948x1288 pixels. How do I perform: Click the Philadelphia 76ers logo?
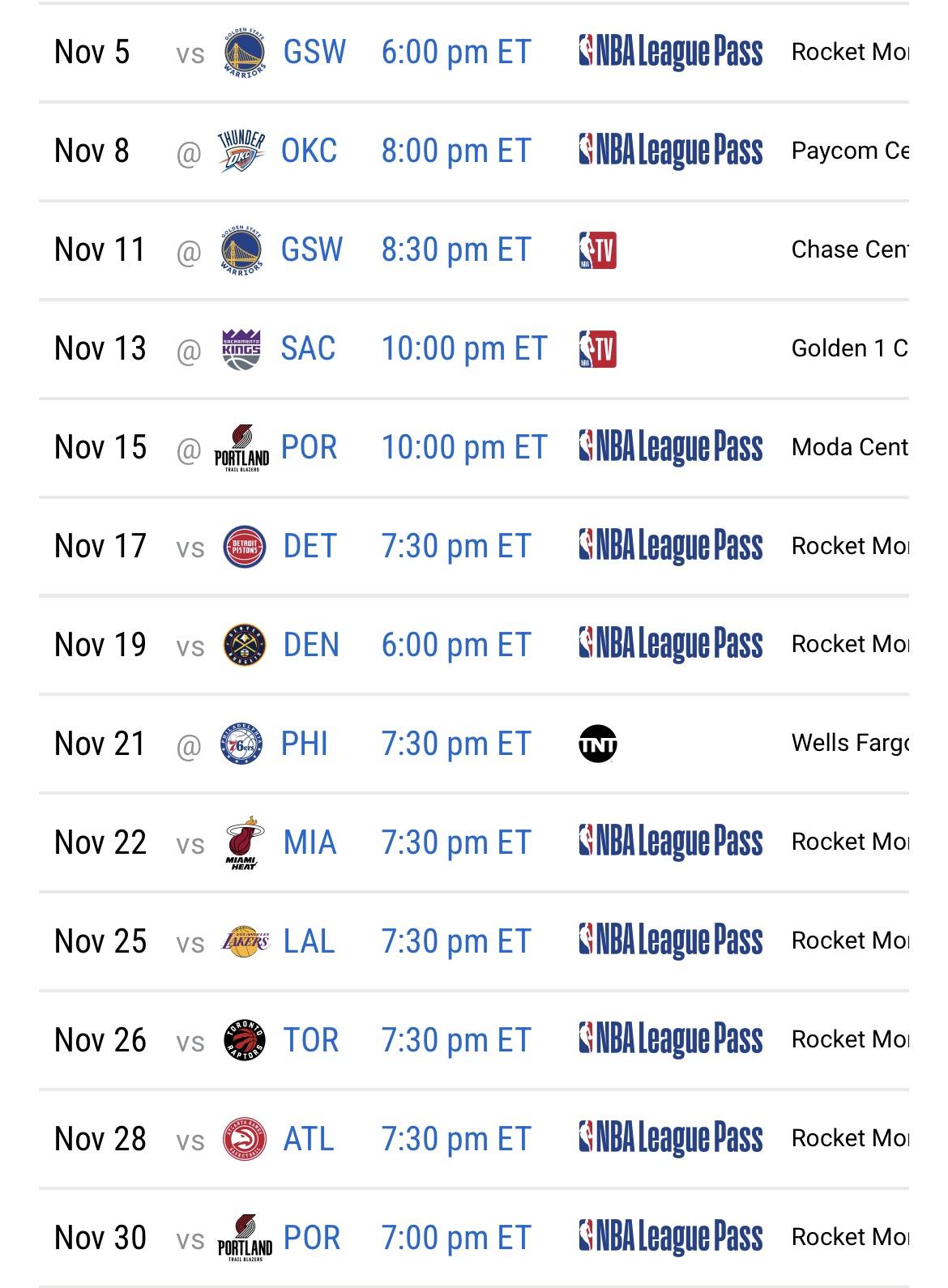241,744
